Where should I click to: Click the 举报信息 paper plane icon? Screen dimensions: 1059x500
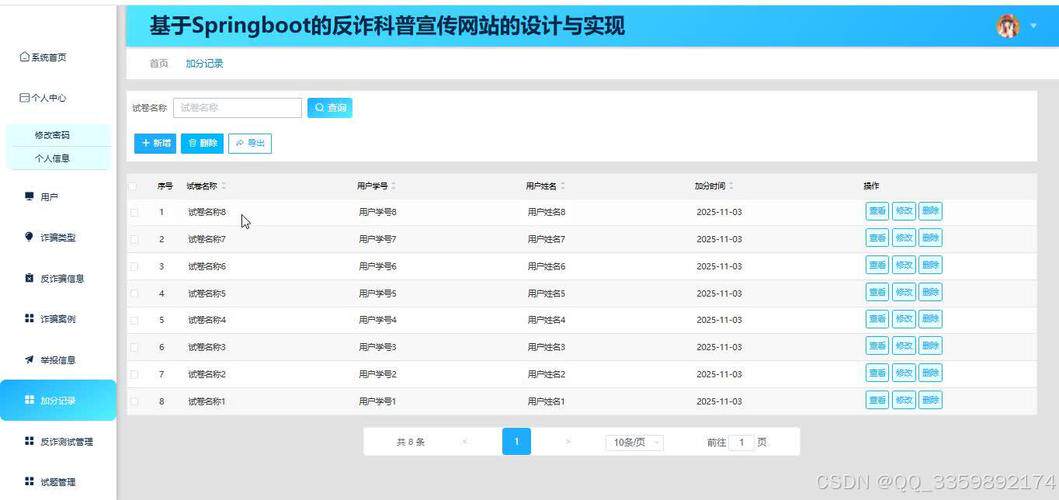(x=29, y=359)
